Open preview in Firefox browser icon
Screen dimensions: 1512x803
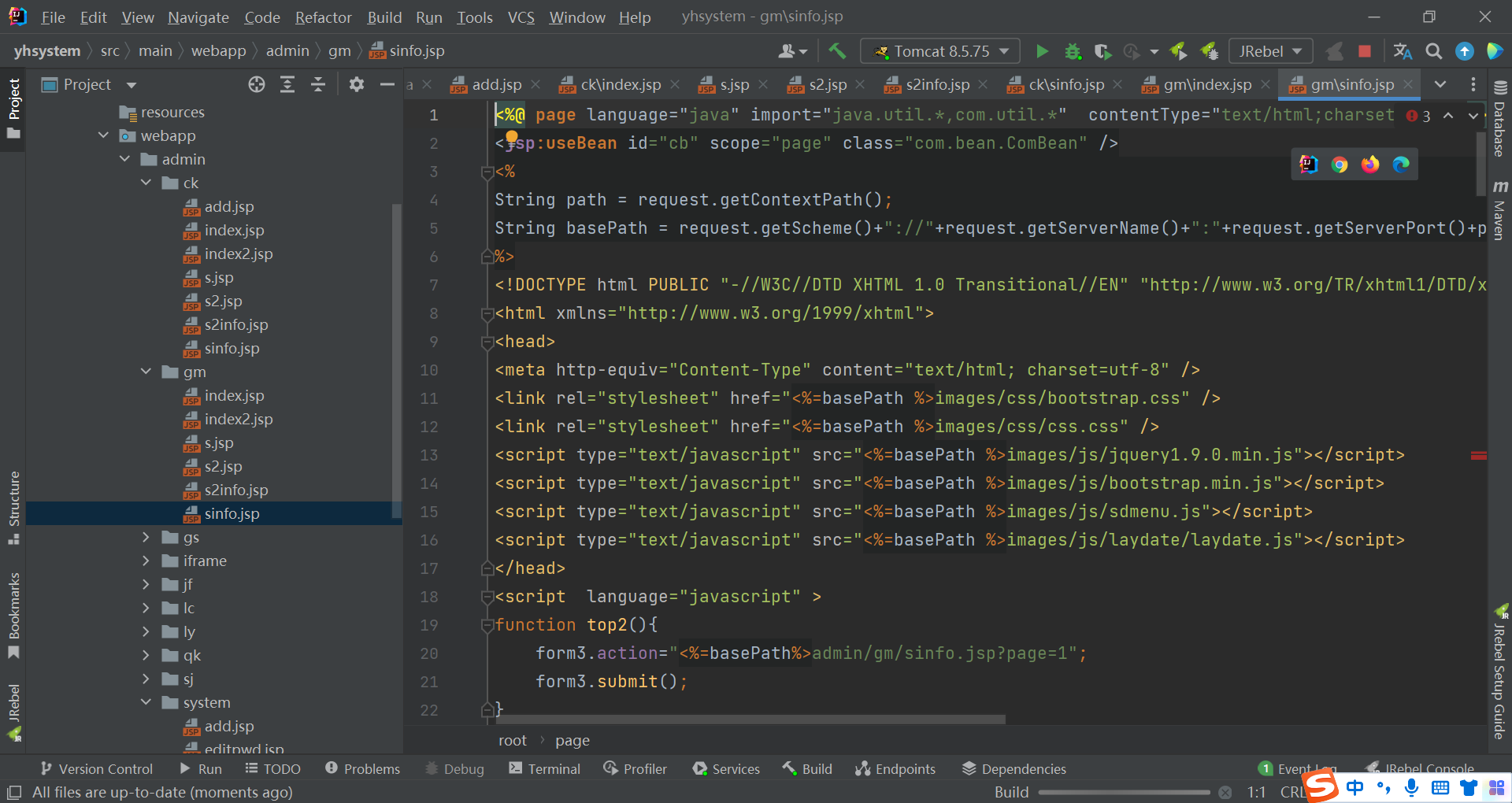pyautogui.click(x=1370, y=164)
